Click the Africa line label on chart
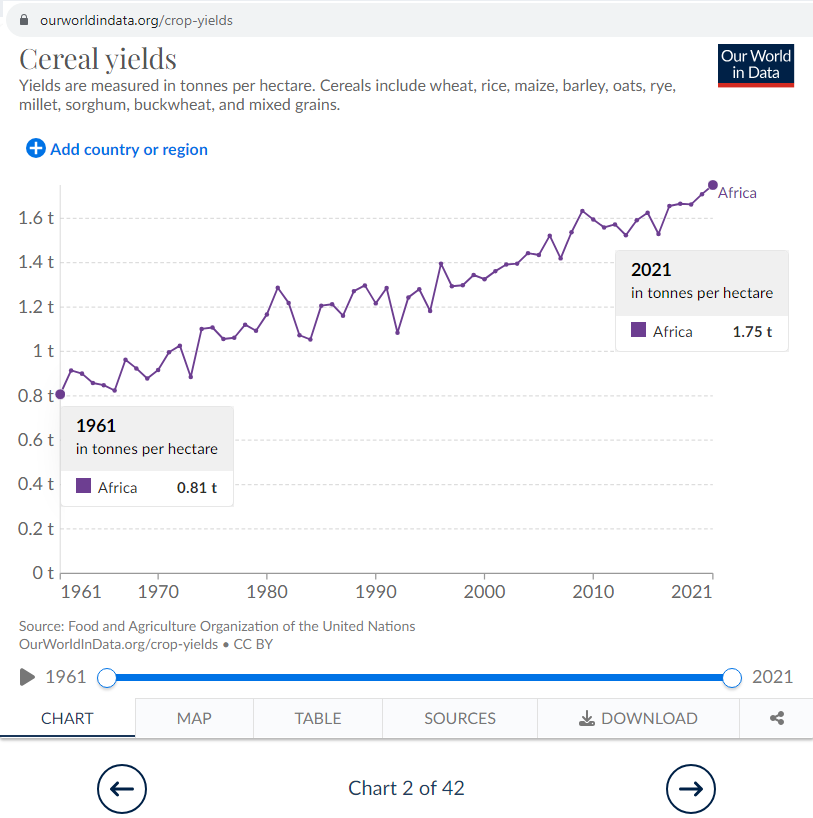 [x=737, y=193]
